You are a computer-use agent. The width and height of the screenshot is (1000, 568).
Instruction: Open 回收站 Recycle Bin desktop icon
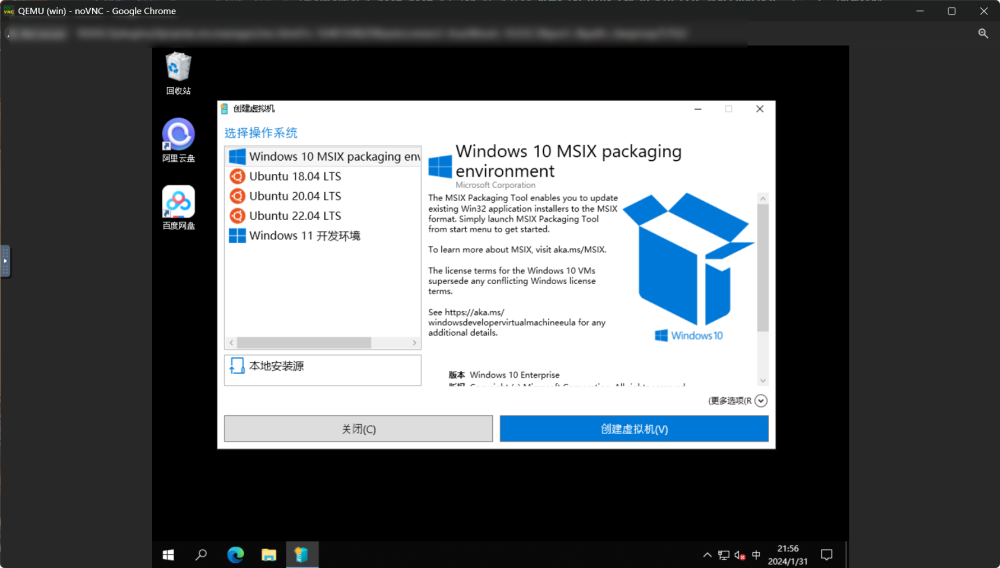click(x=178, y=73)
